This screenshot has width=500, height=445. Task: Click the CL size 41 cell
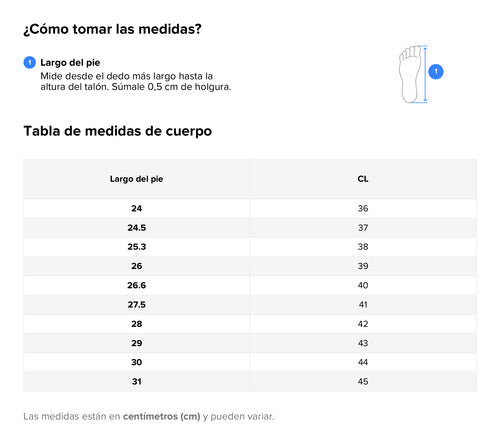[x=363, y=305]
